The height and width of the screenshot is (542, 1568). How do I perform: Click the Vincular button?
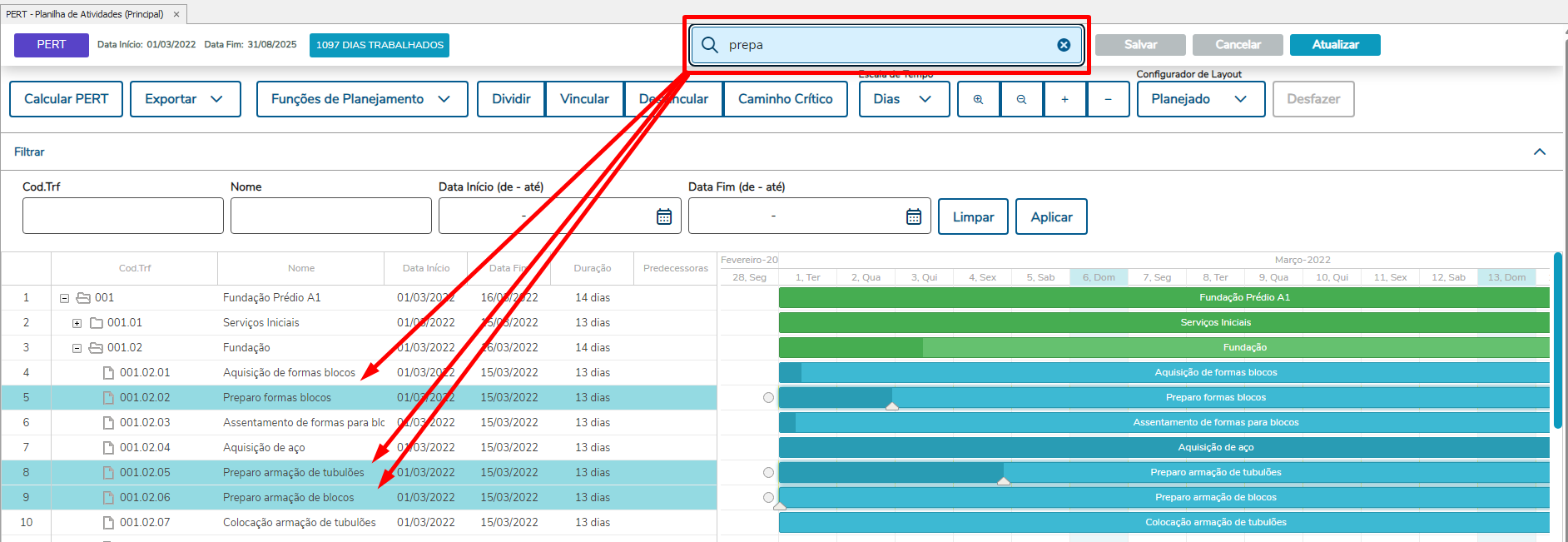584,99
